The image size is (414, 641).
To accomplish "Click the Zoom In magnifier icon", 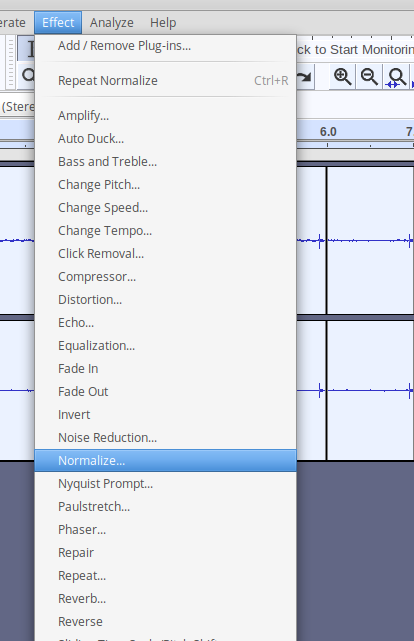I will pos(342,76).
